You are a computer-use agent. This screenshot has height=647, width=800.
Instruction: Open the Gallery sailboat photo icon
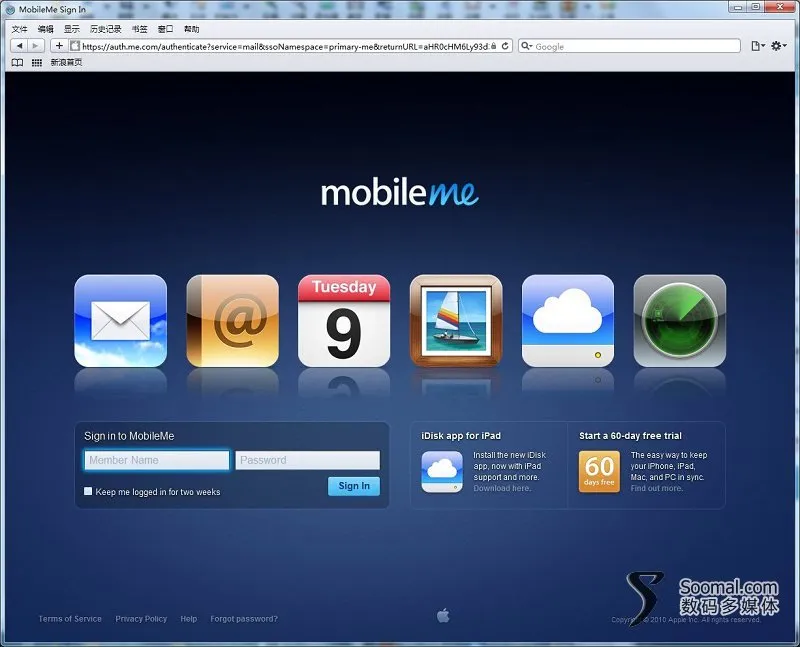(x=456, y=320)
